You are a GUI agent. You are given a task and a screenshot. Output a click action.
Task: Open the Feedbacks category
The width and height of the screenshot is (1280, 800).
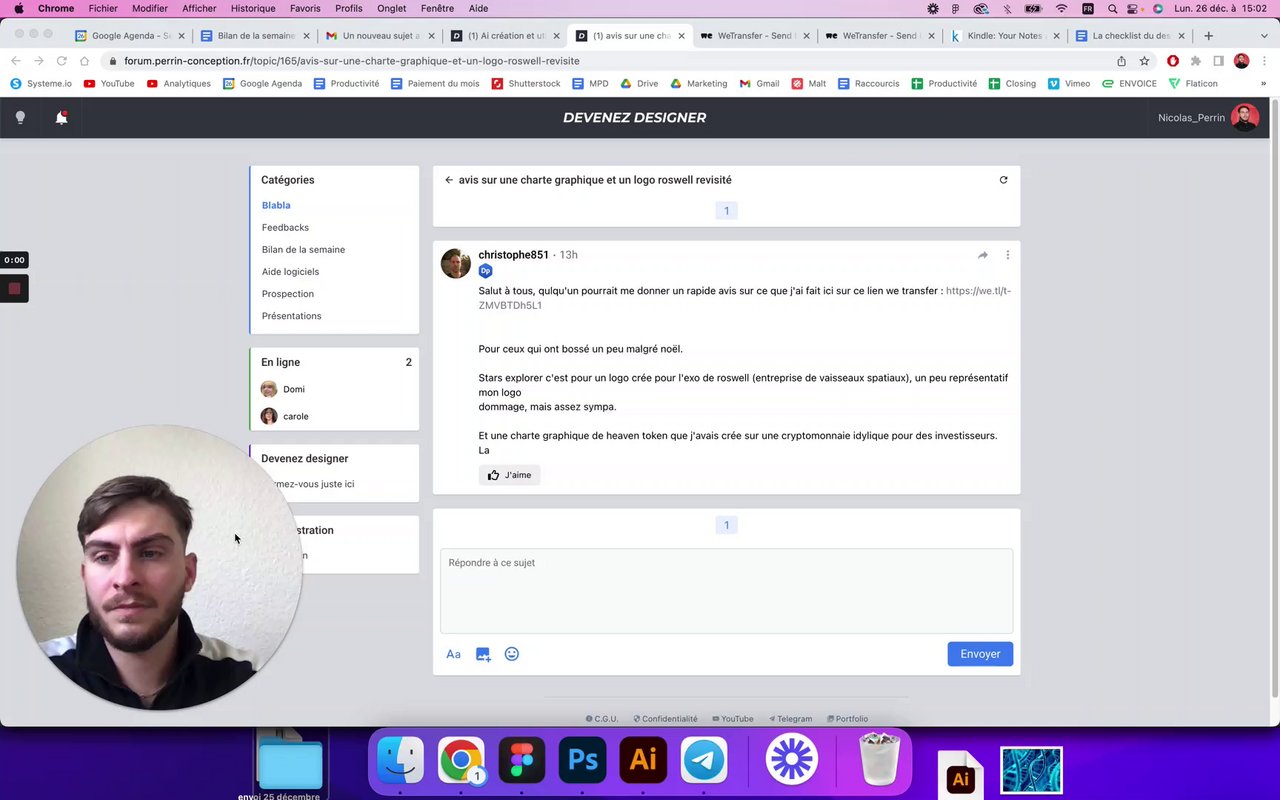285,227
